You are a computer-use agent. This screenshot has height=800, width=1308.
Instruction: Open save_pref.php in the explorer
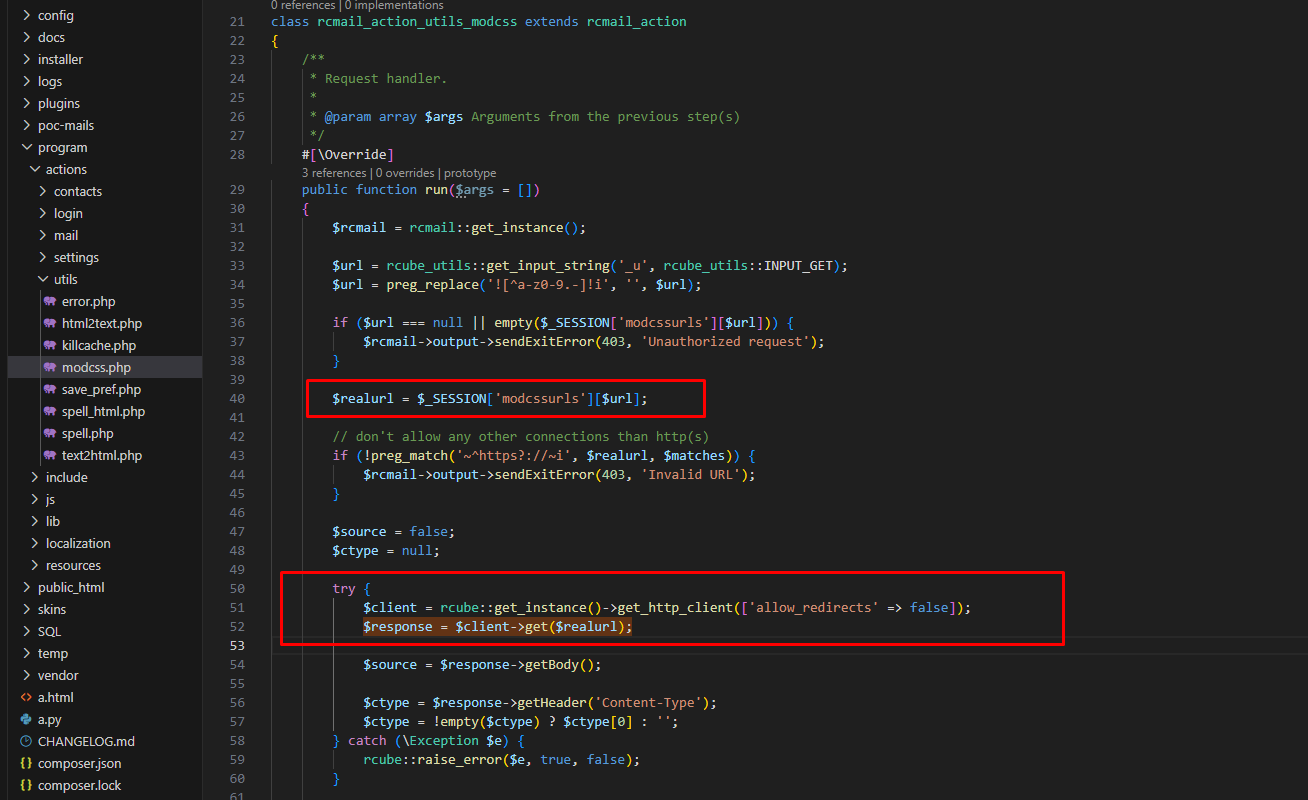click(x=101, y=389)
